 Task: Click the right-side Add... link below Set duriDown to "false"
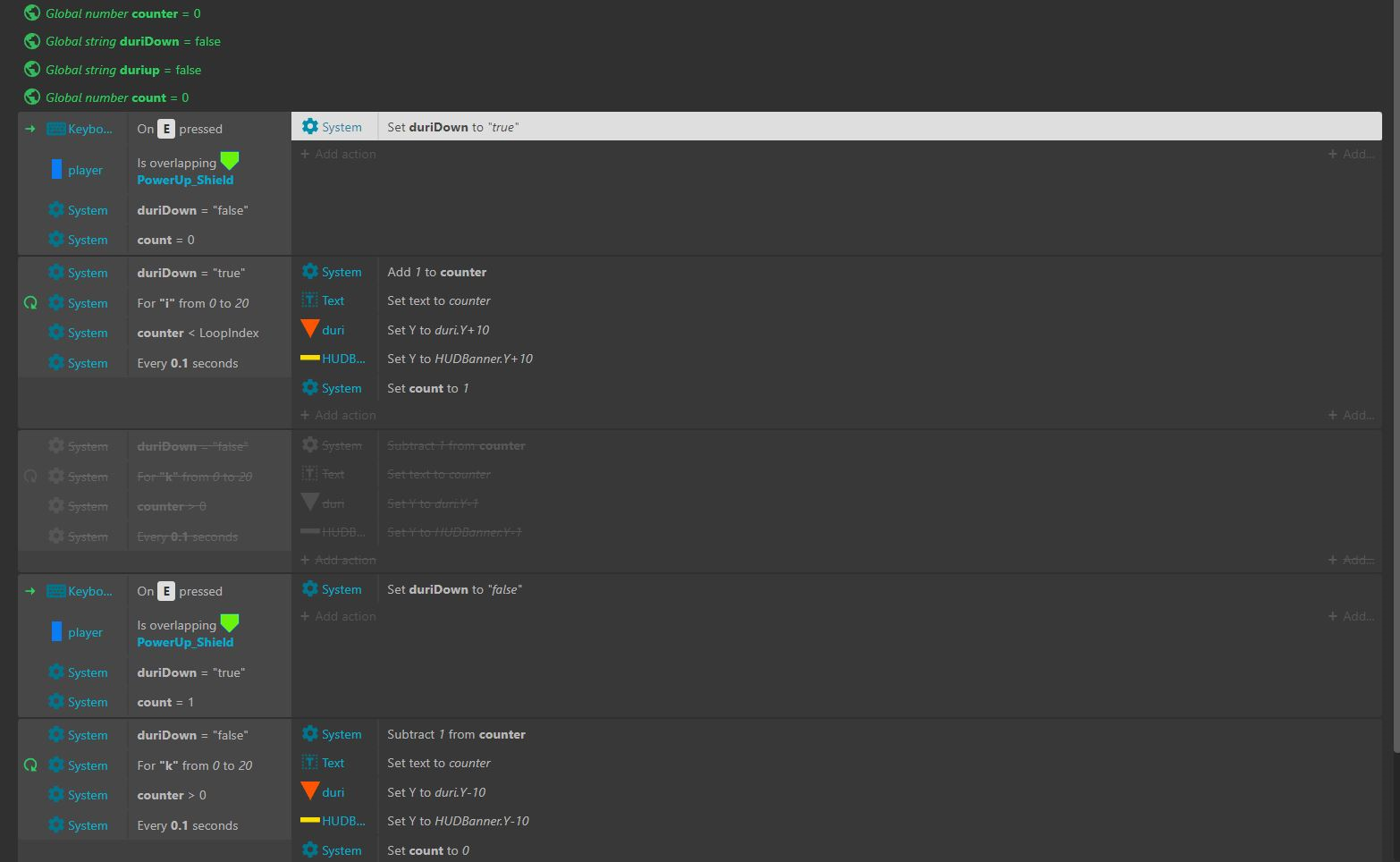coord(1352,616)
